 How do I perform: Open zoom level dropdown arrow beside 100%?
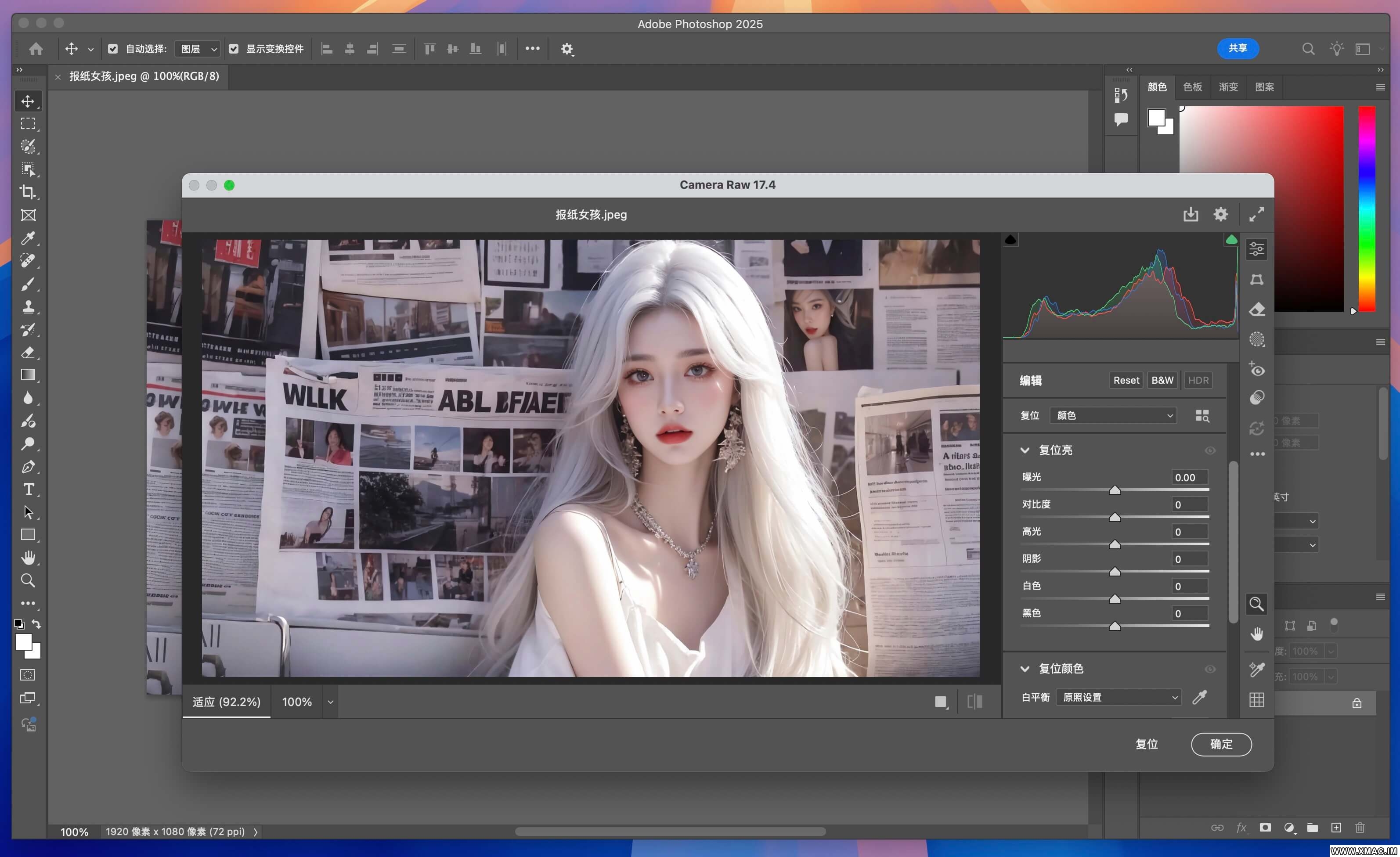pyautogui.click(x=330, y=702)
